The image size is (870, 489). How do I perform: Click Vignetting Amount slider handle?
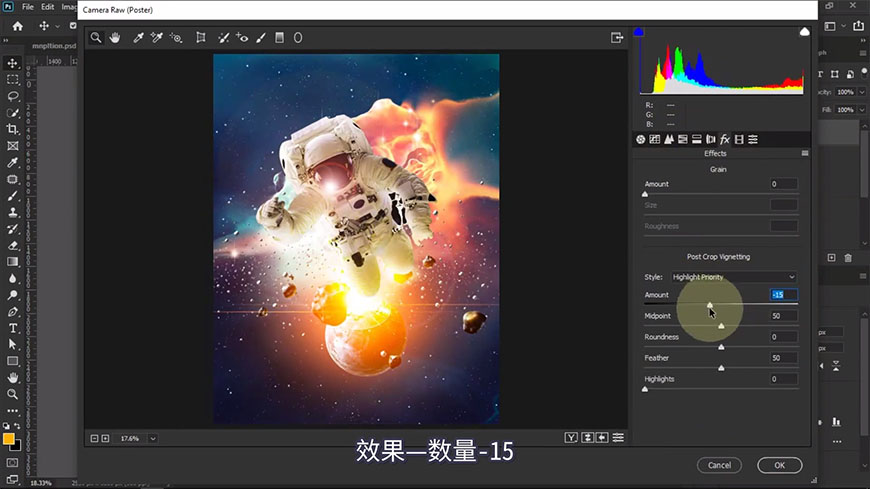pyautogui.click(x=710, y=305)
